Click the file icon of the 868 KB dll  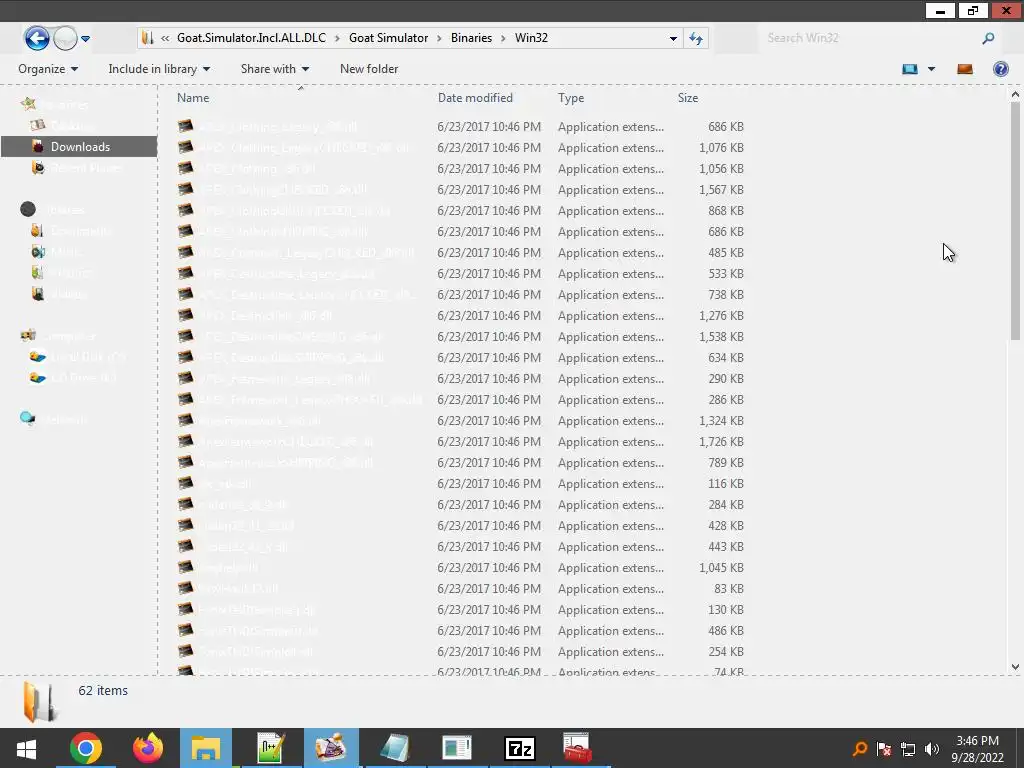pyautogui.click(x=185, y=210)
